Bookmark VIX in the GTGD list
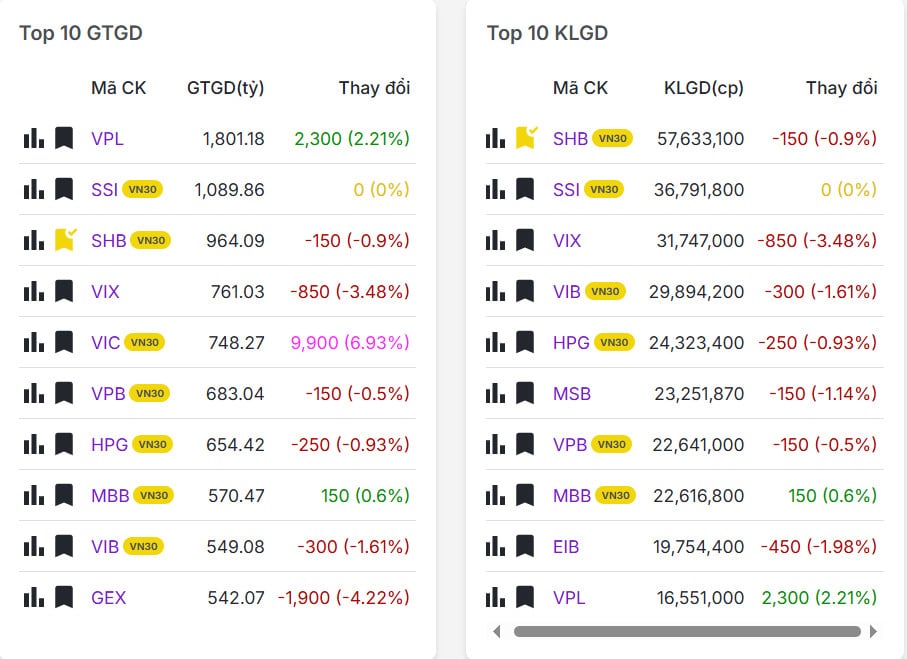907x659 pixels. pyautogui.click(x=64, y=291)
